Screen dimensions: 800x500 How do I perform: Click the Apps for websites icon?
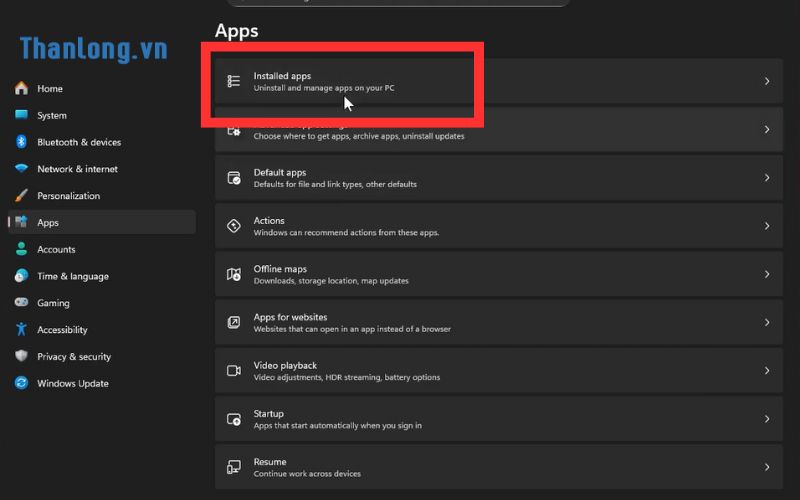(x=234, y=322)
